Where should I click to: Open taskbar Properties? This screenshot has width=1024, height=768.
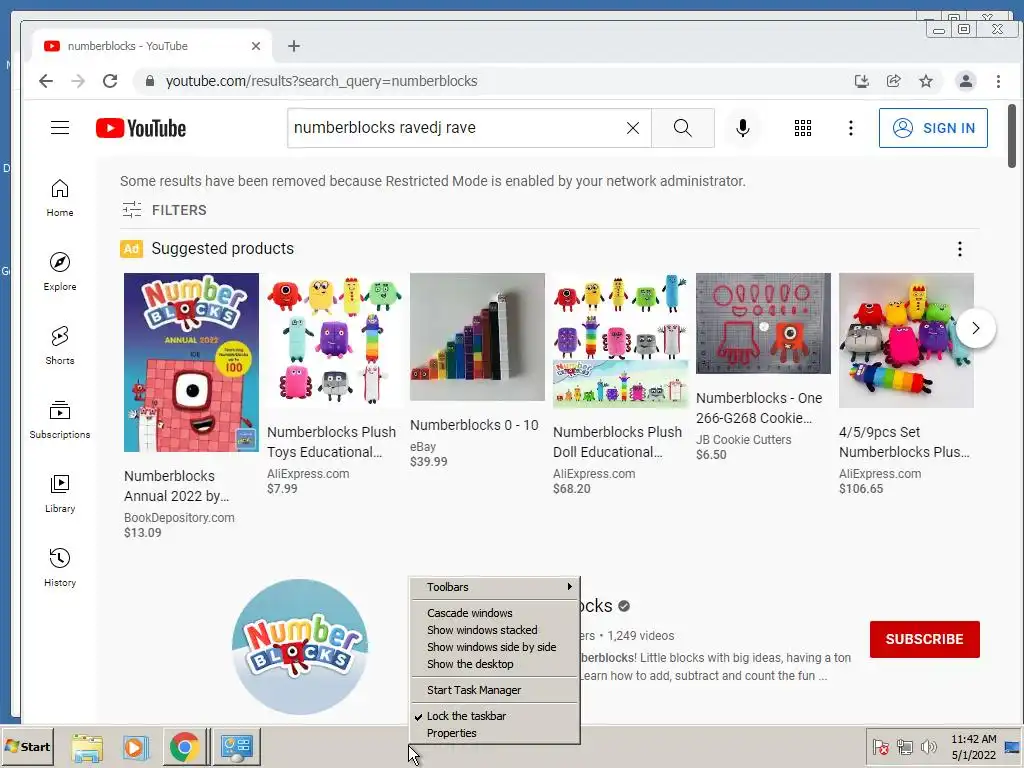pos(494,733)
